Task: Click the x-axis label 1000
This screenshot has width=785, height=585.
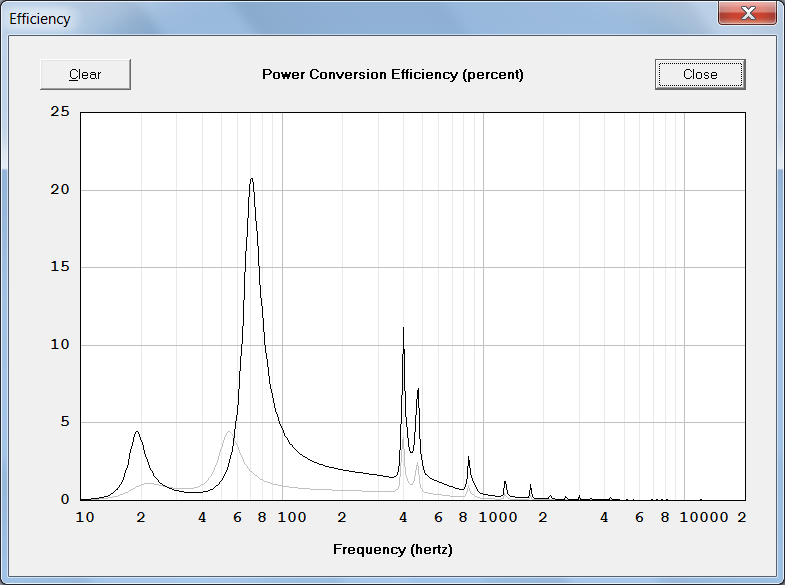Action: pyautogui.click(x=498, y=517)
